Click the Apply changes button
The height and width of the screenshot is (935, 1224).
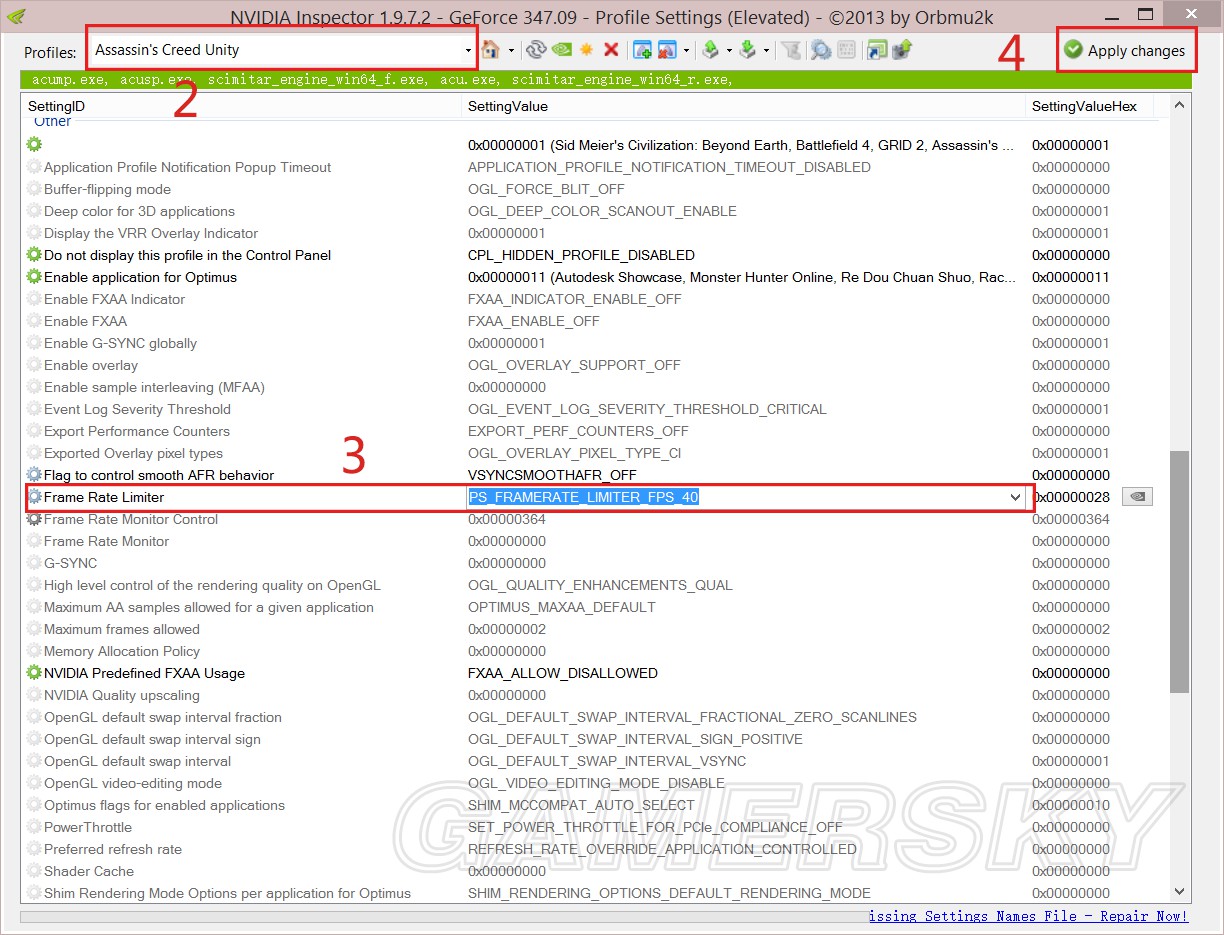(1125, 50)
